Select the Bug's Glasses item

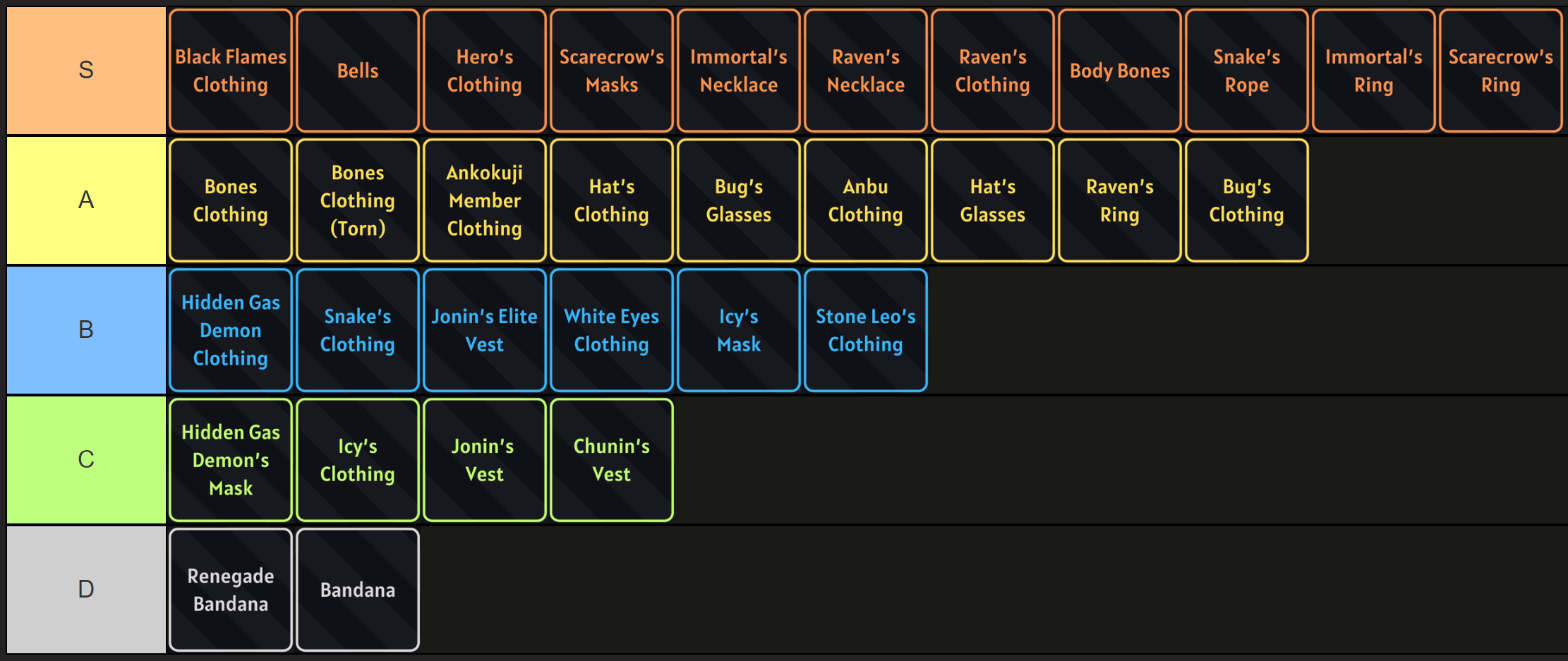(x=739, y=200)
